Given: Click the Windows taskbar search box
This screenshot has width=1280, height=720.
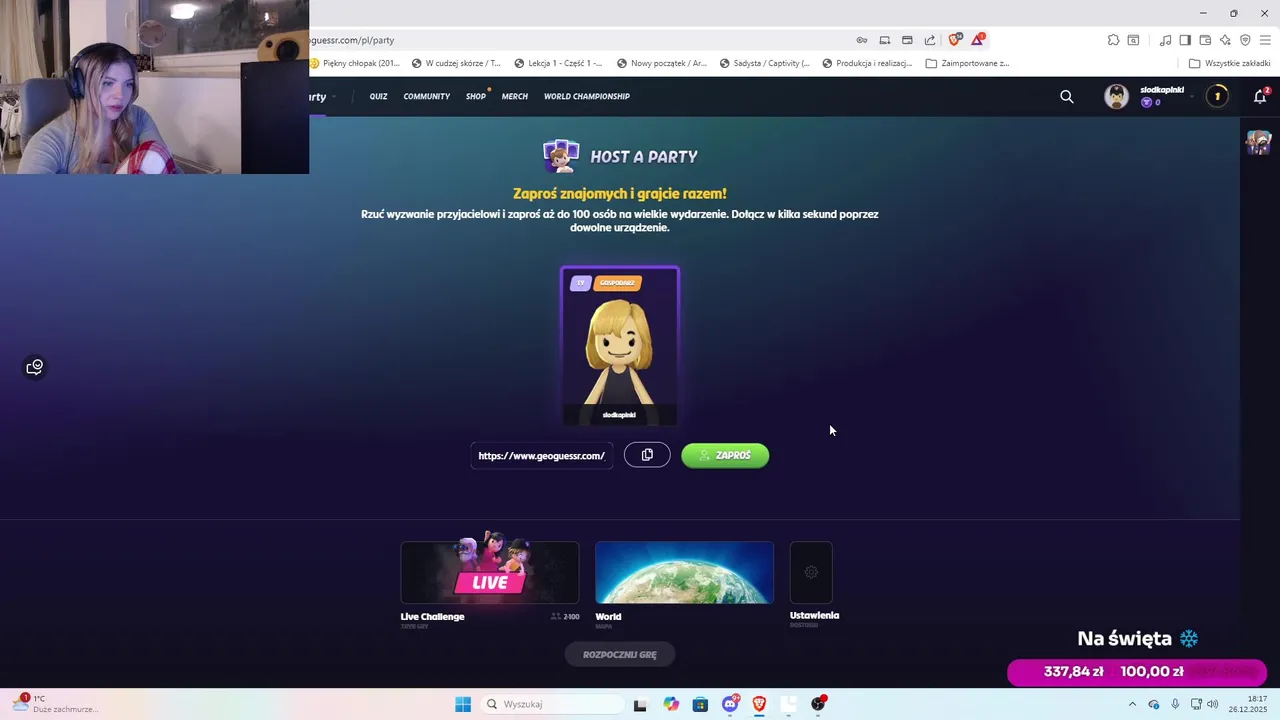Looking at the screenshot, I should pos(552,704).
